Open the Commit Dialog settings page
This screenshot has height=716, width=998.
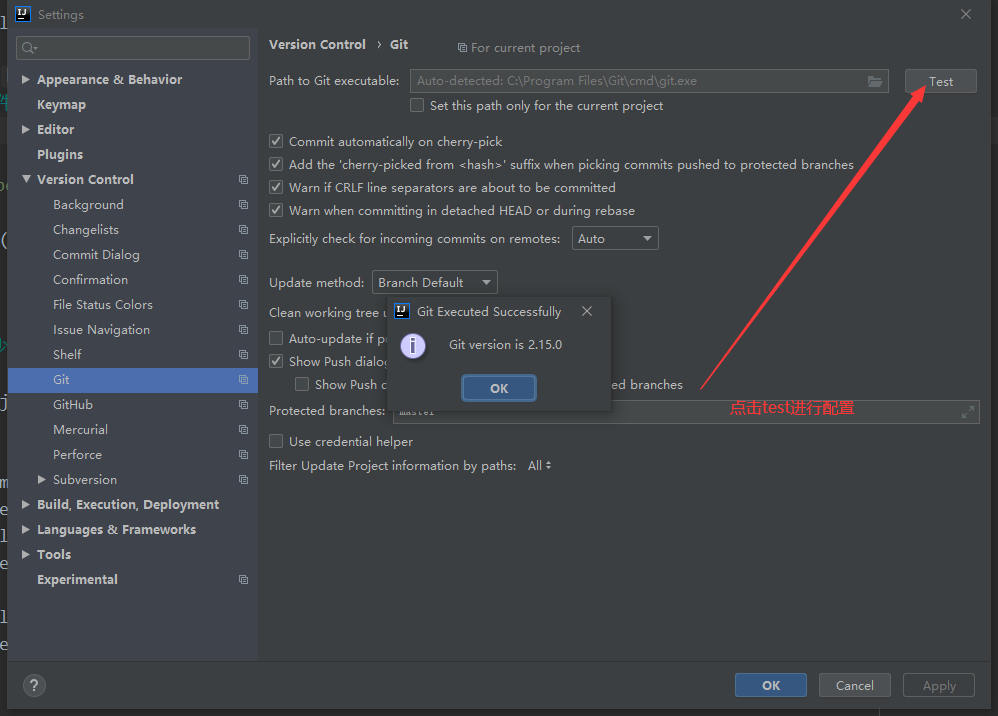click(x=96, y=255)
